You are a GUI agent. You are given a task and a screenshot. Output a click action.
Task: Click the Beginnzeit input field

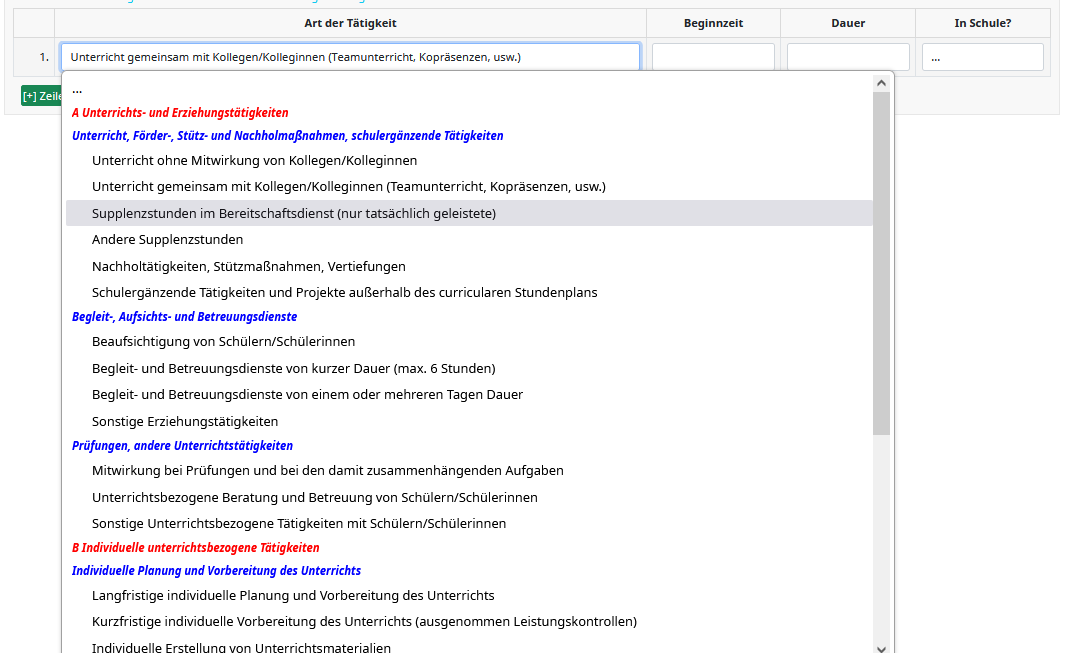(713, 57)
